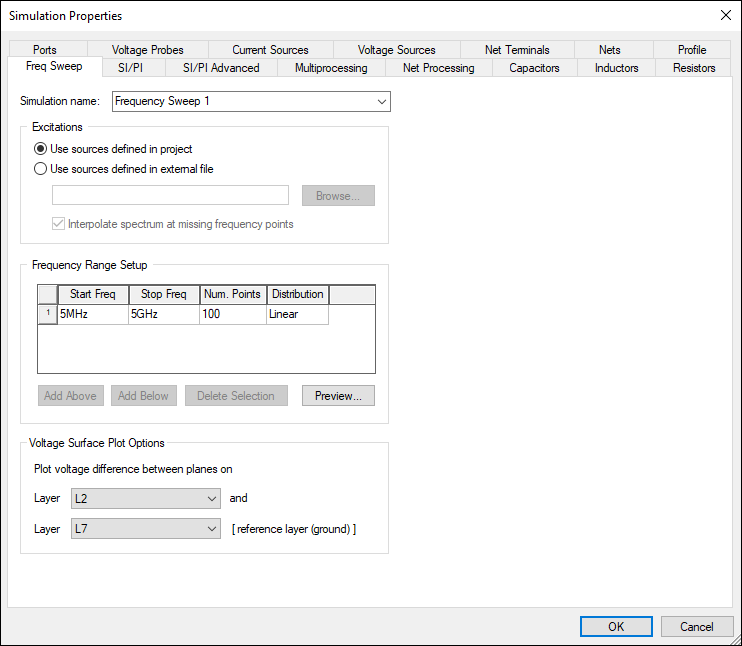Expand the L7 reference layer dropdown
The width and height of the screenshot is (742, 646).
pos(145,529)
